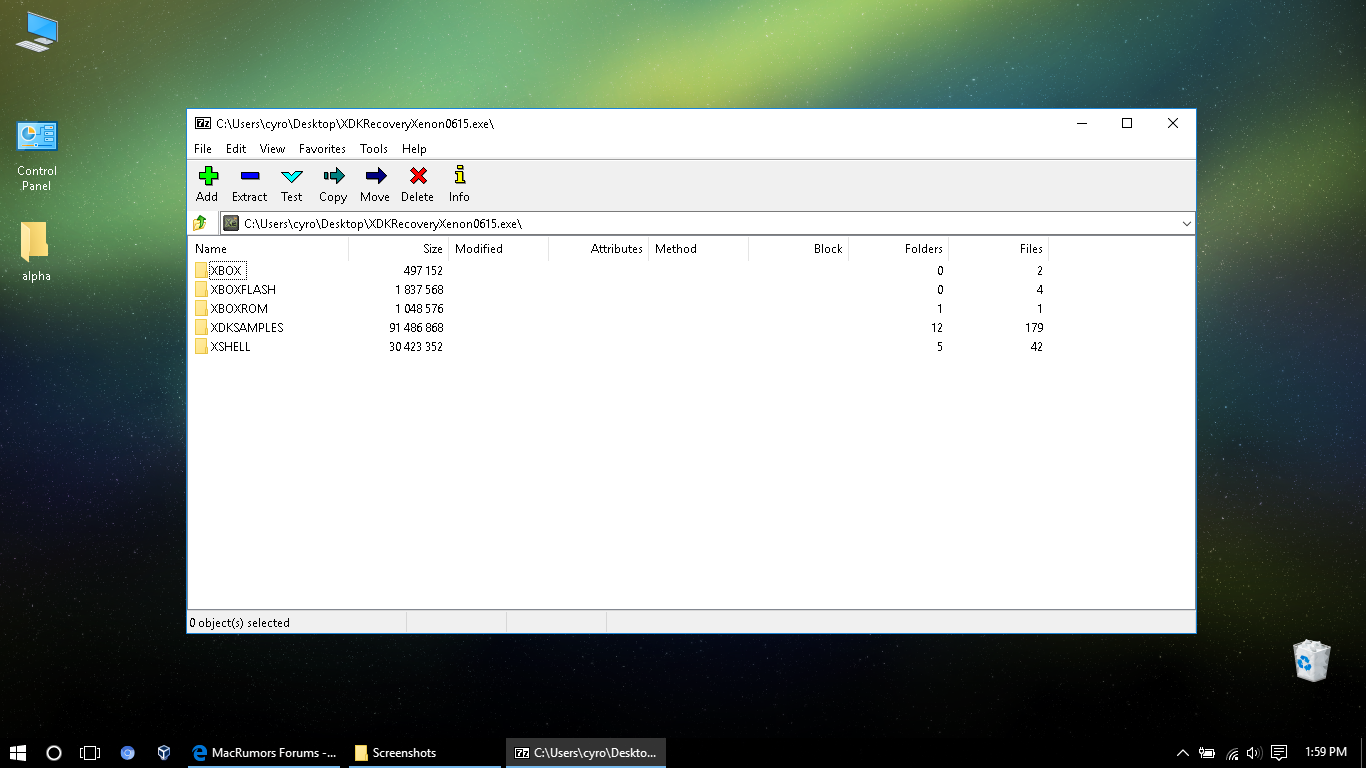The height and width of the screenshot is (768, 1366).
Task: Click the Extract toolbar icon
Action: tap(250, 176)
